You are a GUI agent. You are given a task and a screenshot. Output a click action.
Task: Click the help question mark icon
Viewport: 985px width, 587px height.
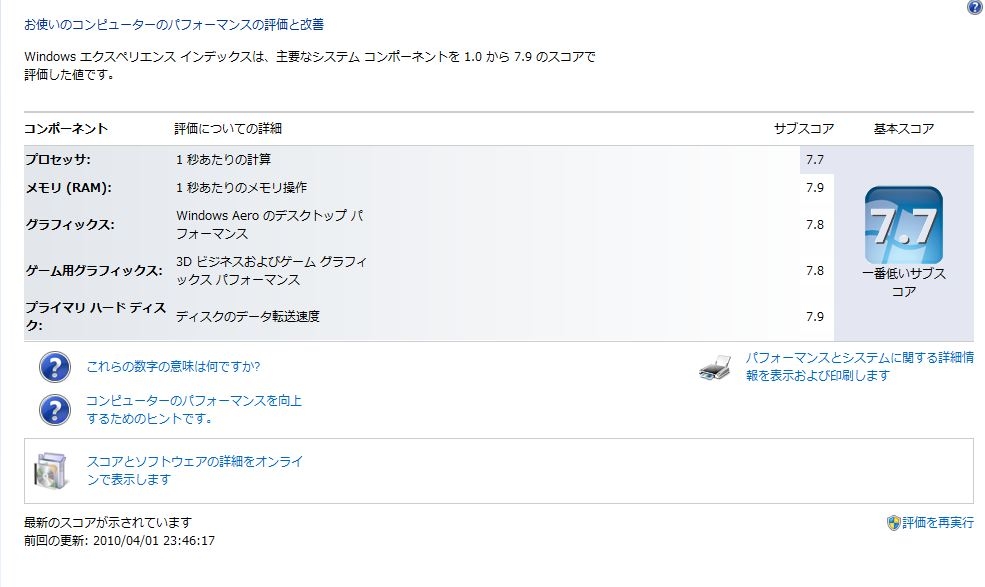(x=974, y=8)
